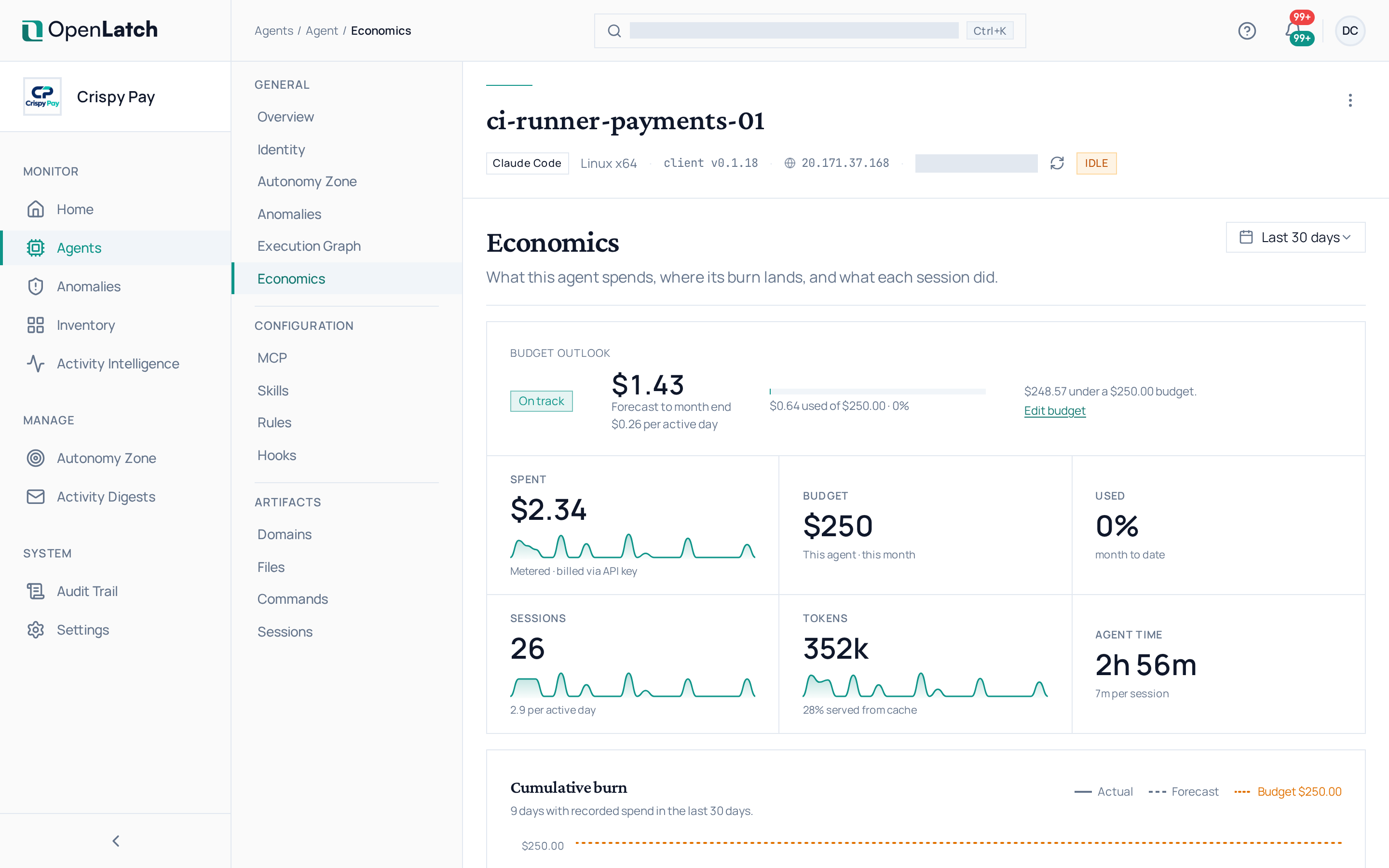The width and height of the screenshot is (1389, 868).
Task: Open the help question-mark icon
Action: click(x=1247, y=31)
